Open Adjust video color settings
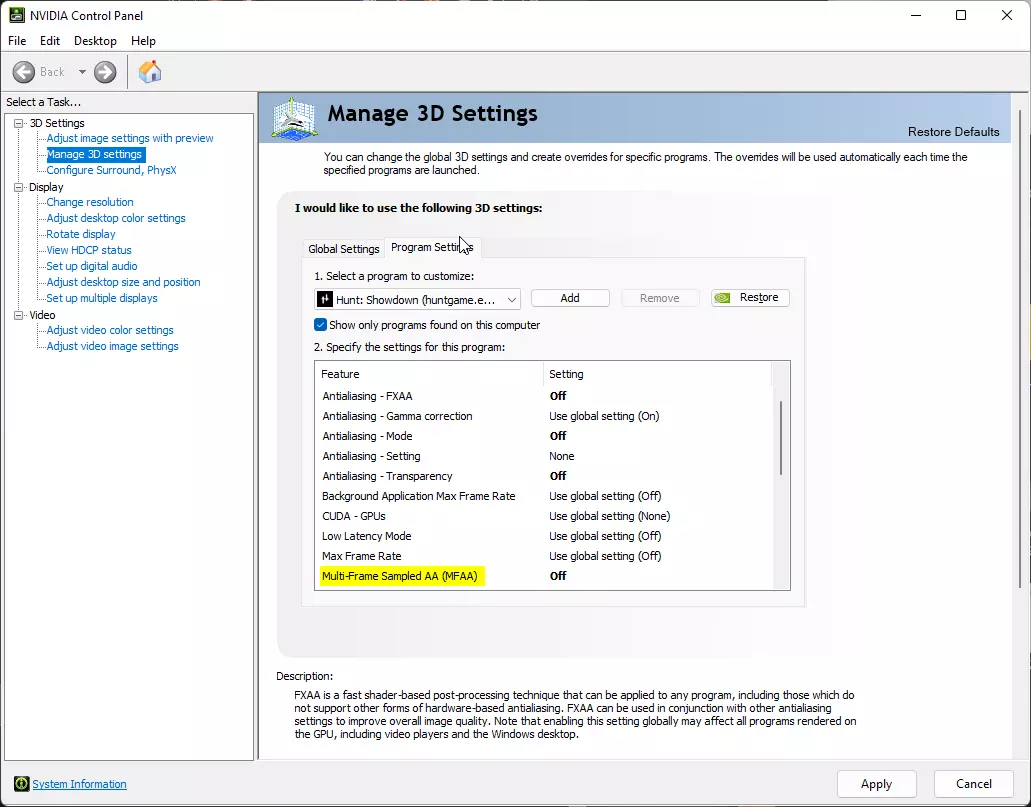This screenshot has width=1031, height=807. tap(110, 330)
